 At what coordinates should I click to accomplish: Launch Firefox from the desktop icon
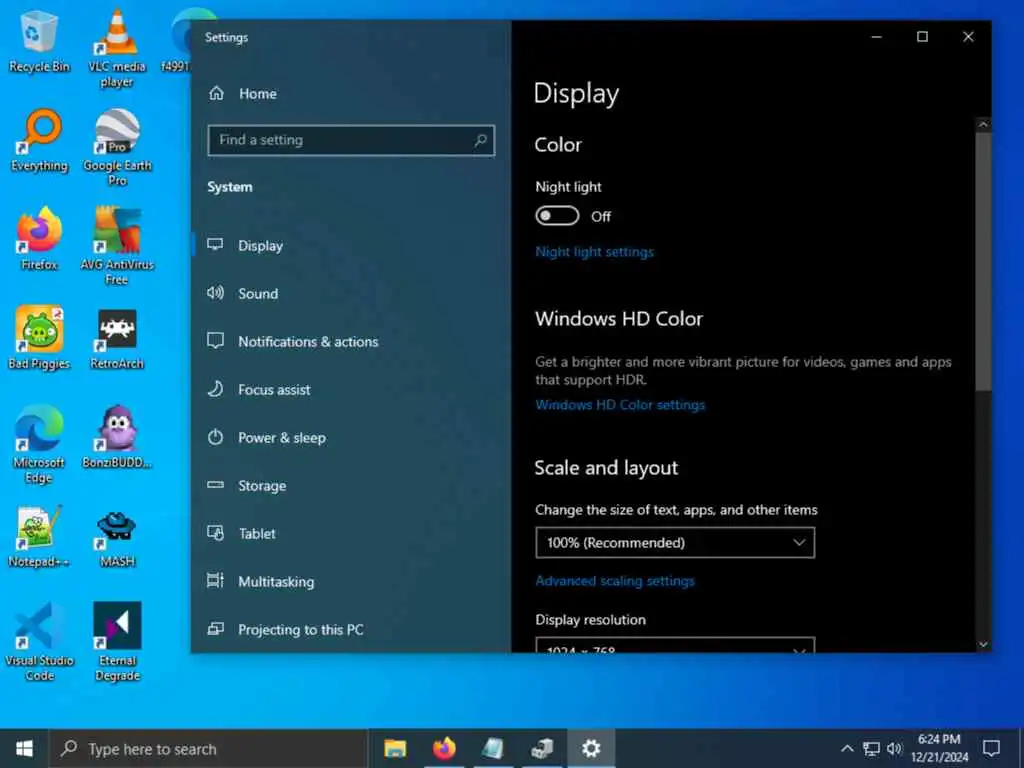[39, 239]
